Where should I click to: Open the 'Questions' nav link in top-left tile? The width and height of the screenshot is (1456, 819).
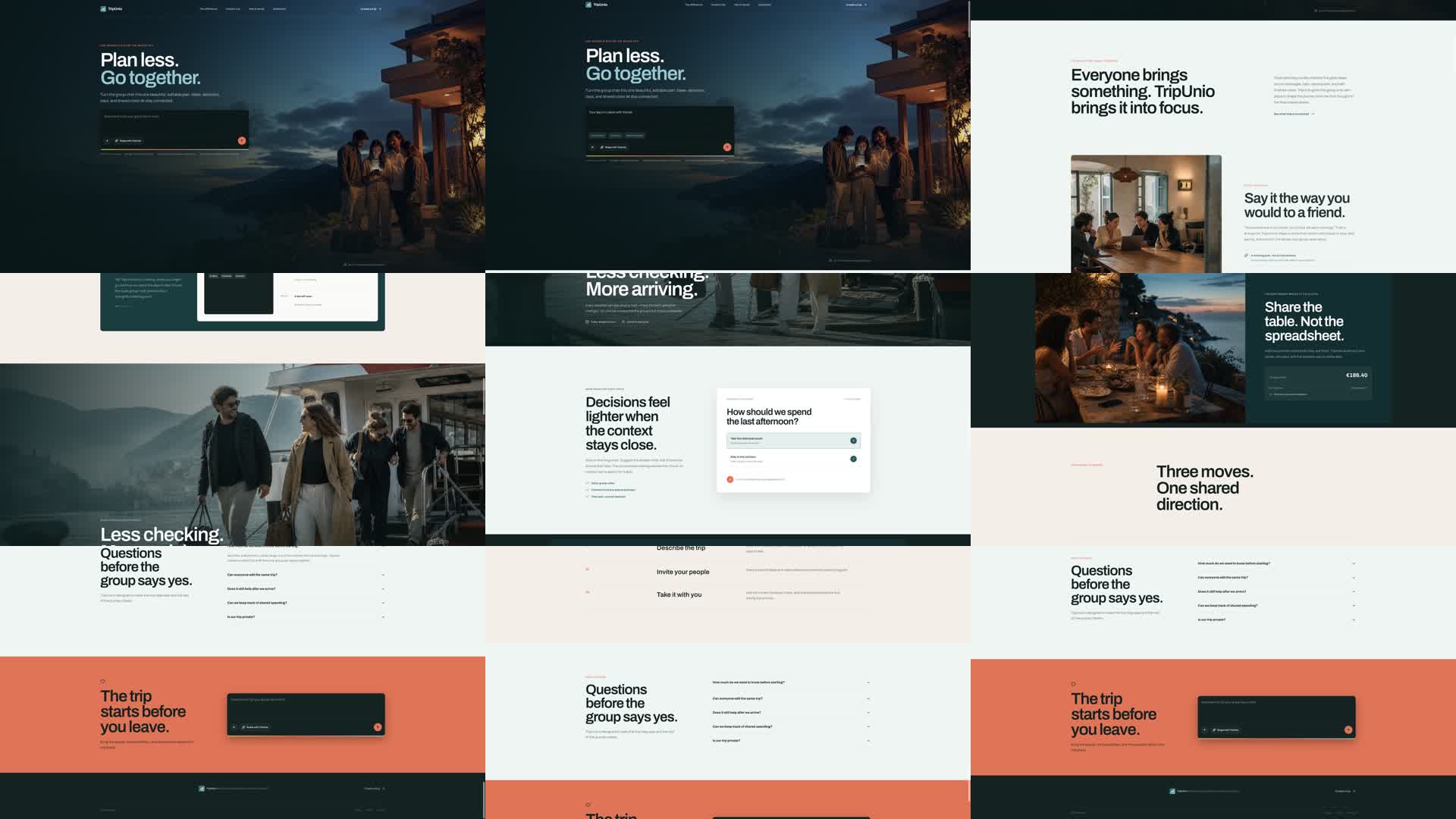point(279,9)
